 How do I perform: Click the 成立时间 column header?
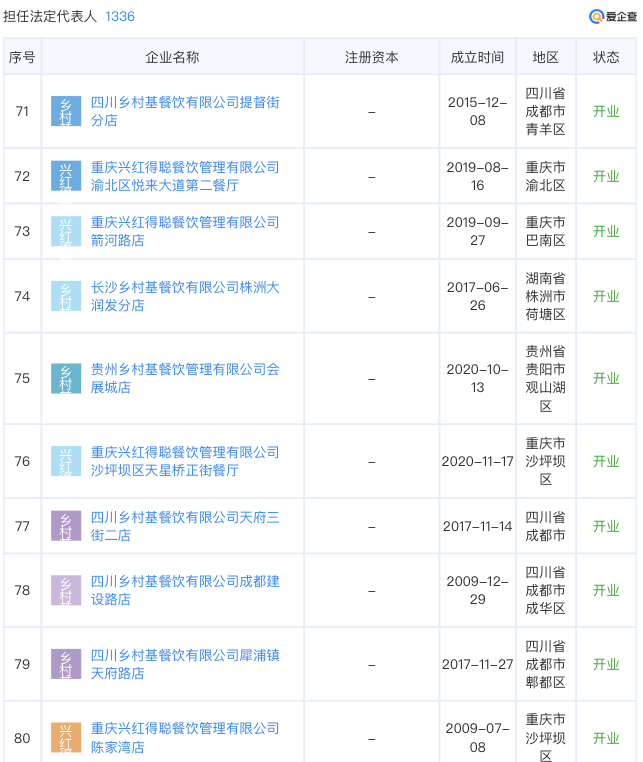click(x=477, y=57)
